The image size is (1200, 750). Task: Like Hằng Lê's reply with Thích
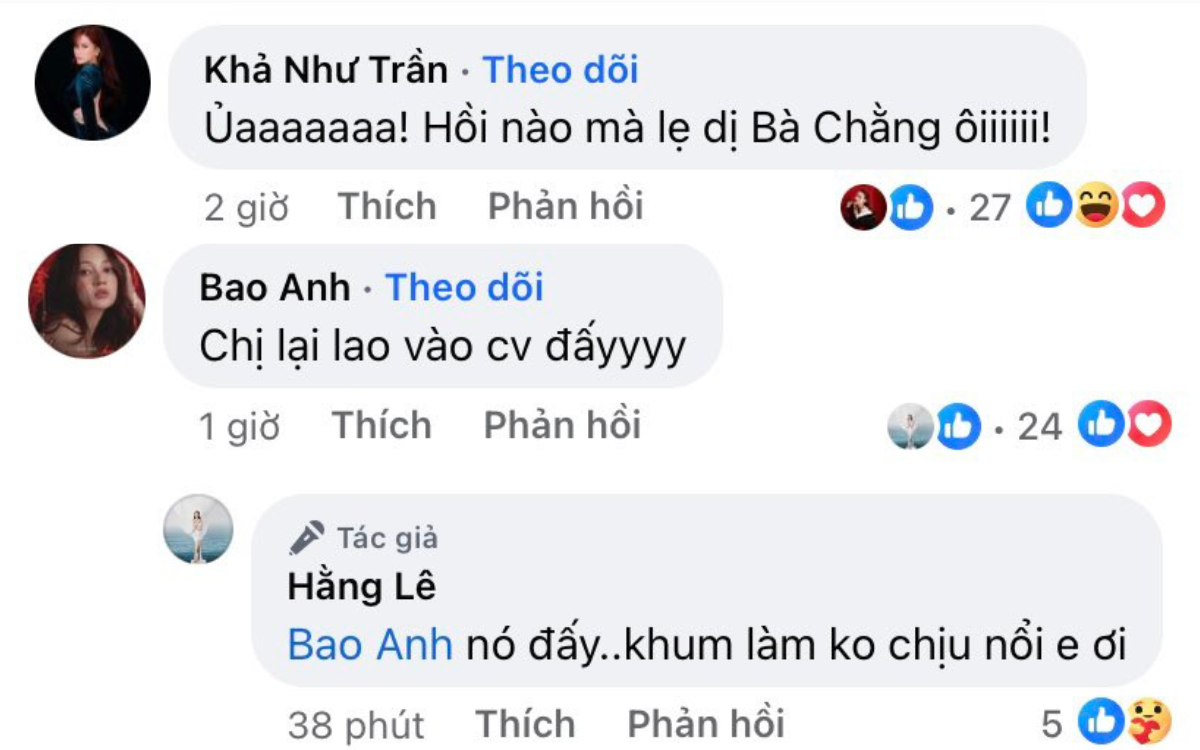pyautogui.click(x=525, y=723)
